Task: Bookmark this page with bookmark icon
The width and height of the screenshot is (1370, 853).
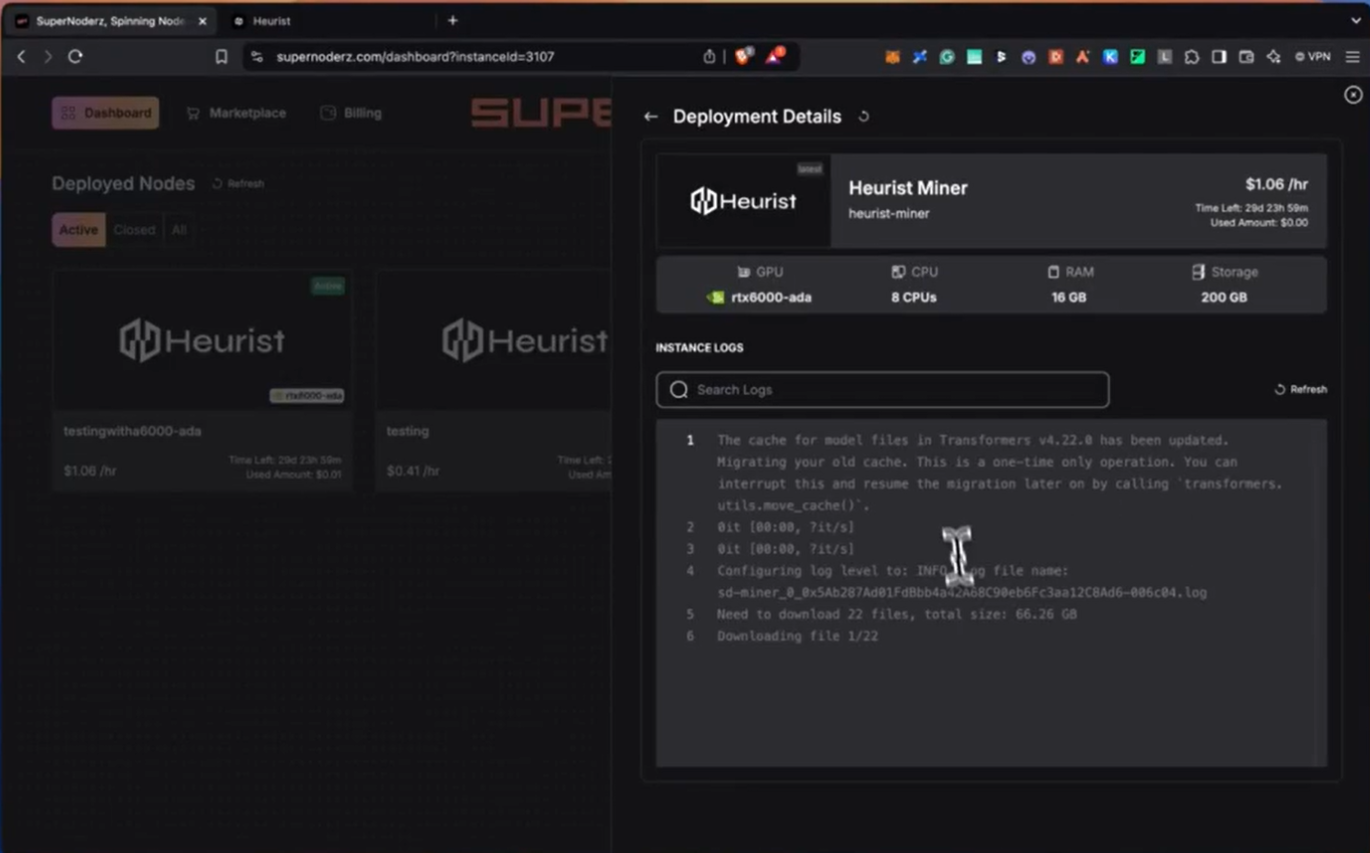Action: click(x=222, y=57)
